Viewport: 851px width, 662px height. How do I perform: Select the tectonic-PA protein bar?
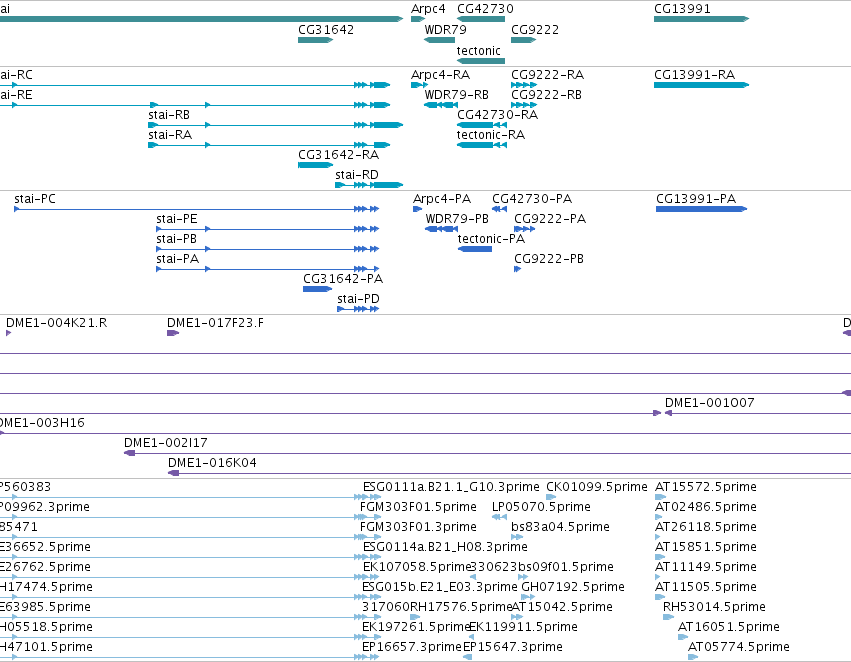[x=475, y=249]
